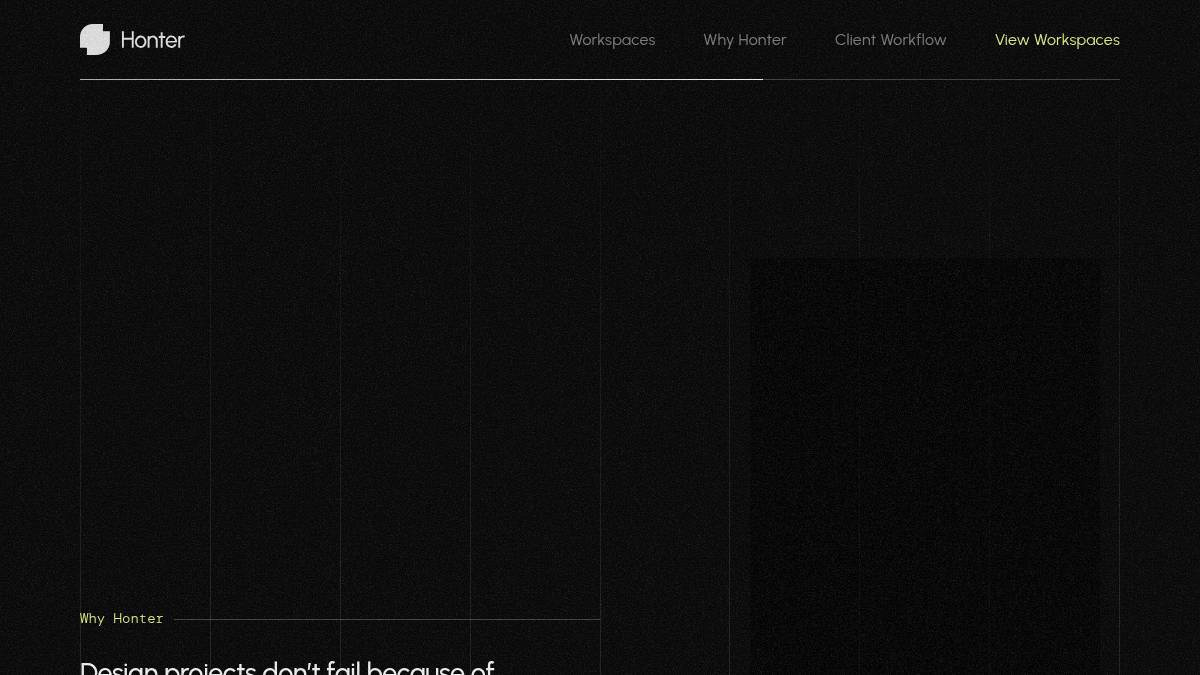1200x675 pixels.
Task: Click the dim right portion of the header divider
Action: 940,79
